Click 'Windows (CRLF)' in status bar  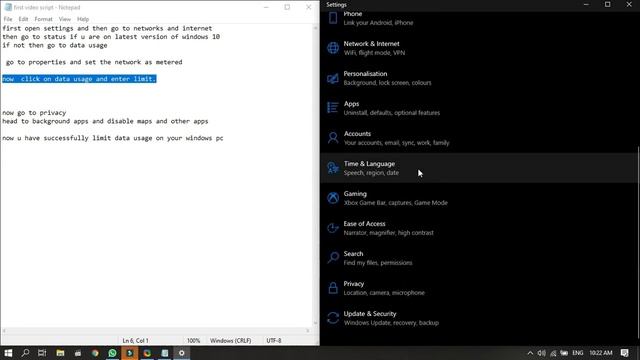(231, 340)
